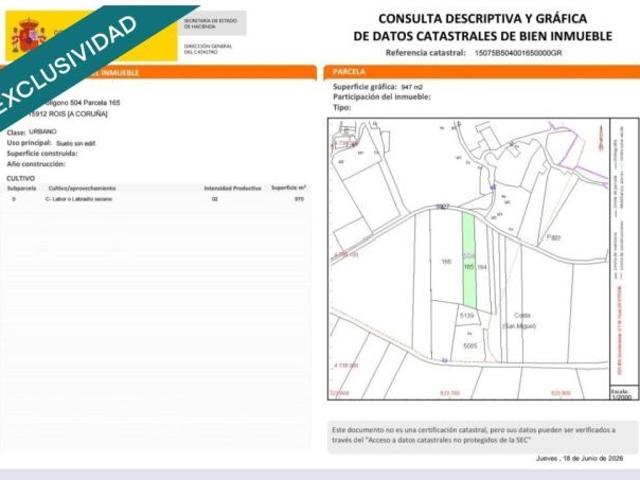Click the 'Superficie gráfica:' label
Image resolution: width=640 pixels, height=480 pixels.
coord(364,87)
